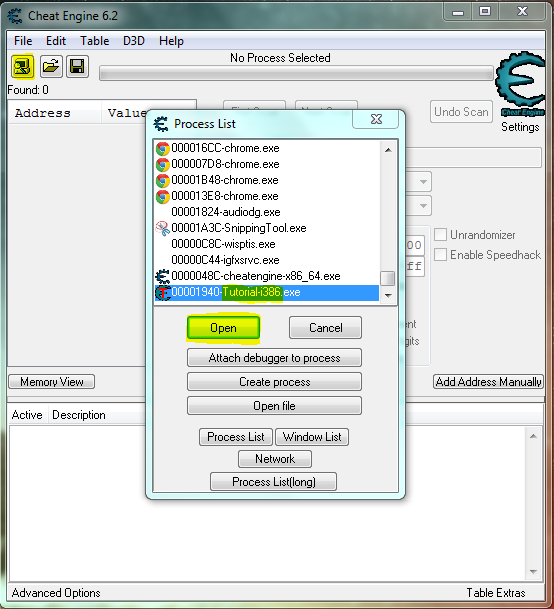
Task: Open the Edit menu
Action: click(x=56, y=41)
